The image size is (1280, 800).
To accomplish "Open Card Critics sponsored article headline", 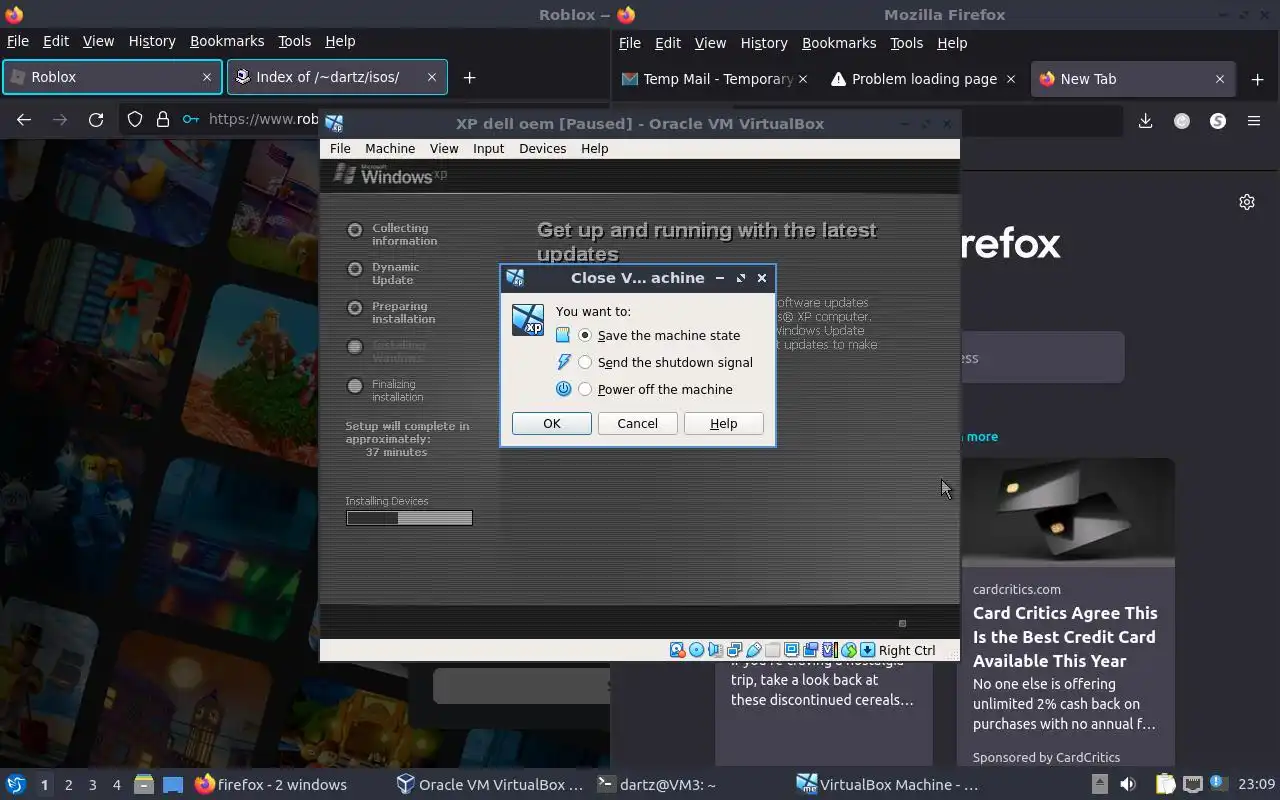I will (1065, 637).
